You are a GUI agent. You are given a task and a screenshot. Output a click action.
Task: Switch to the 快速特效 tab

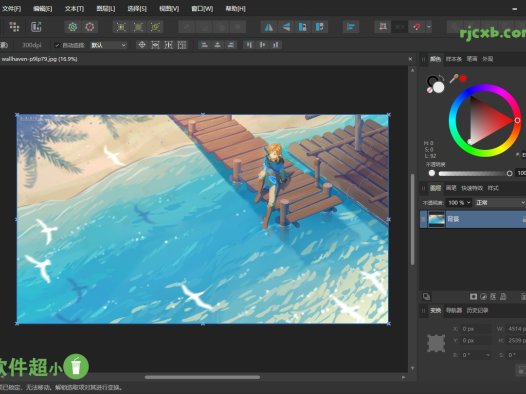(472, 188)
